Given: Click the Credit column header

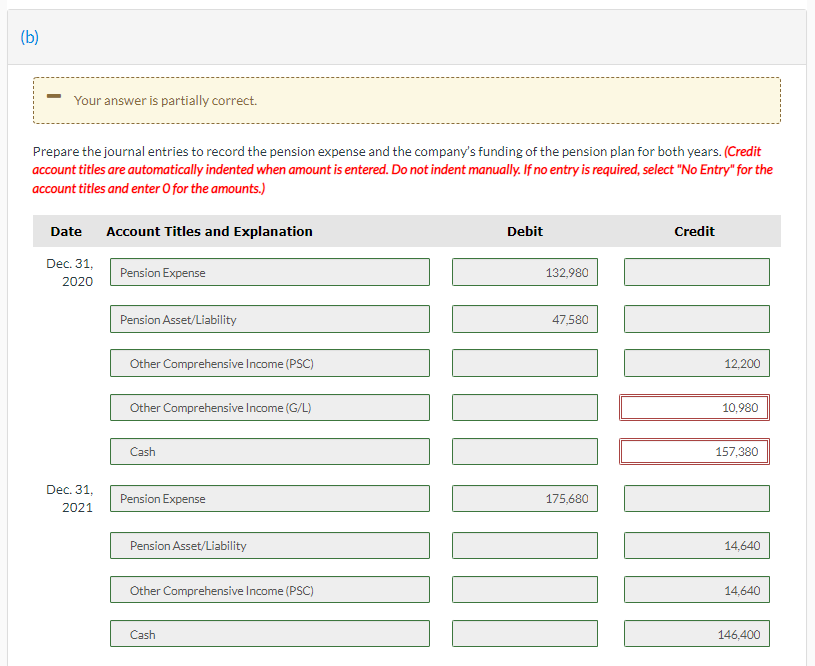Looking at the screenshot, I should [x=694, y=231].
